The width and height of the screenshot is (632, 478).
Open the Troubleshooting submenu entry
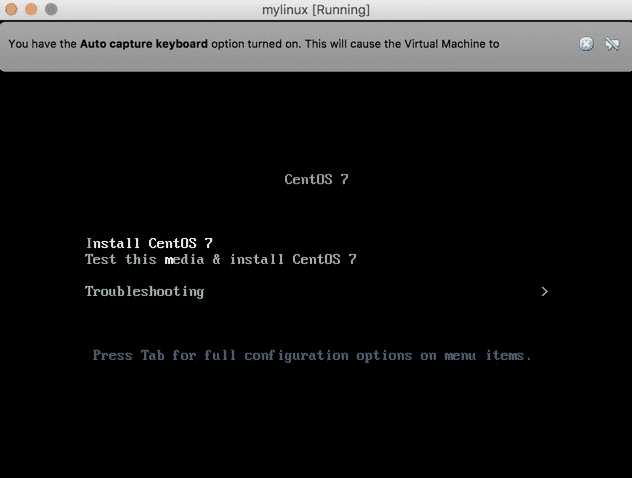(144, 291)
